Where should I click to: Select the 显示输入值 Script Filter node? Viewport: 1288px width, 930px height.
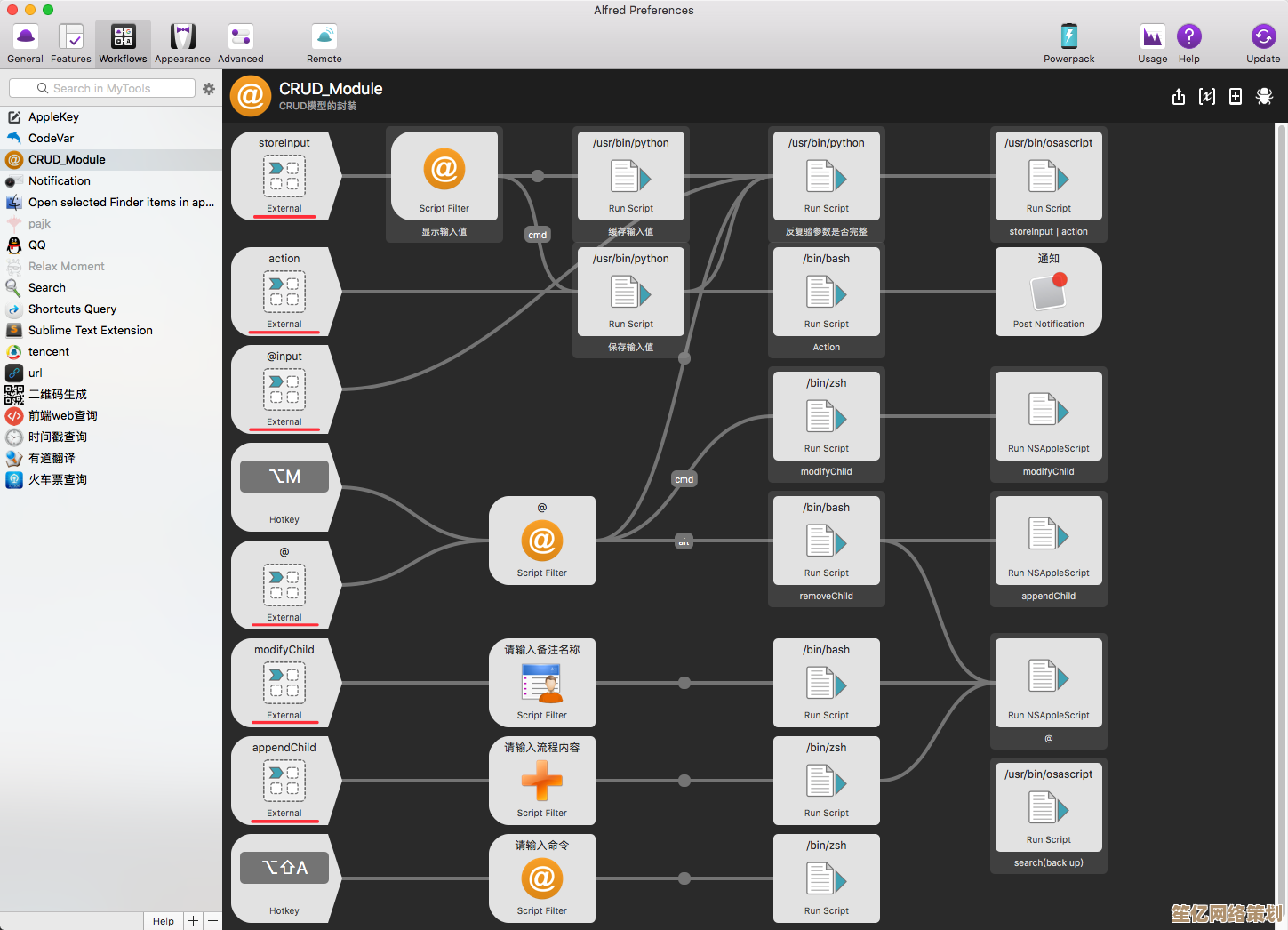tap(444, 176)
